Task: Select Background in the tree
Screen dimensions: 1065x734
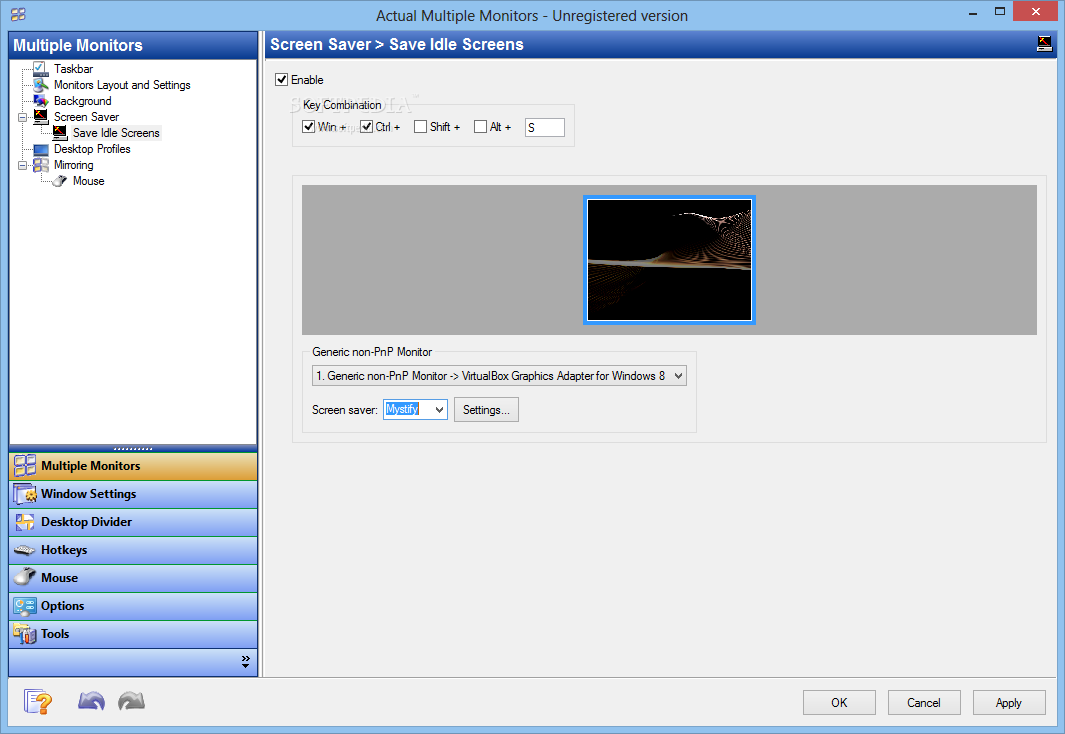Action: click(x=83, y=100)
